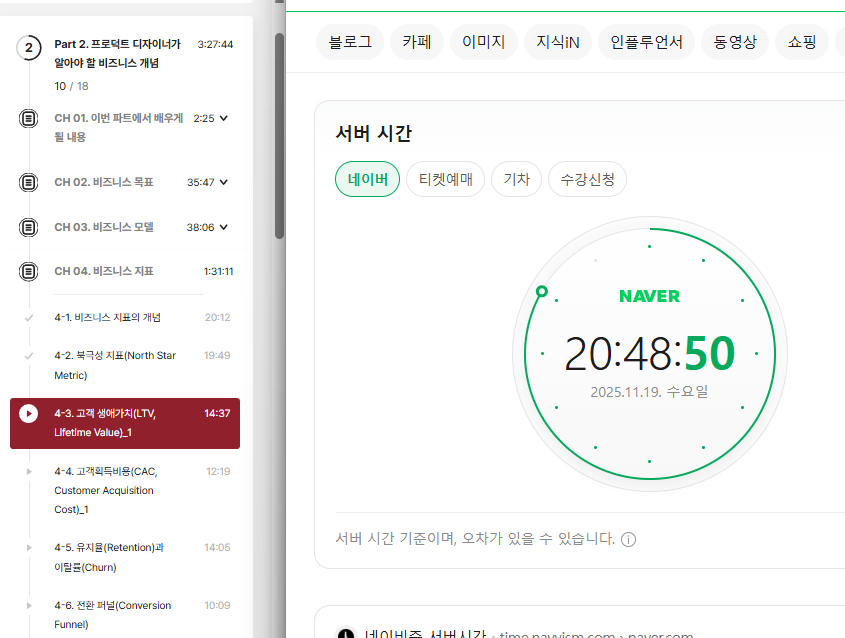Click the 서버 시간 기준이며 notice text
Image resolution: width=845 pixels, height=638 pixels.
(475, 538)
